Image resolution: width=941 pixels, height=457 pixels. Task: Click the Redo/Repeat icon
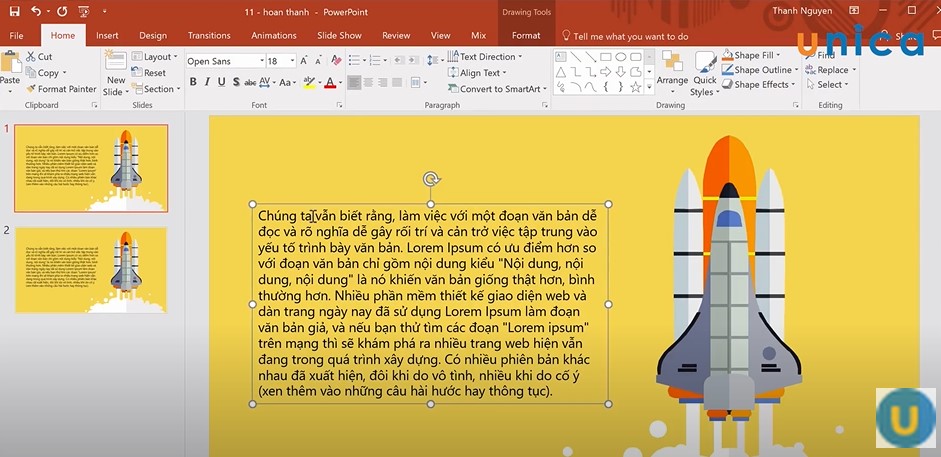click(62, 11)
